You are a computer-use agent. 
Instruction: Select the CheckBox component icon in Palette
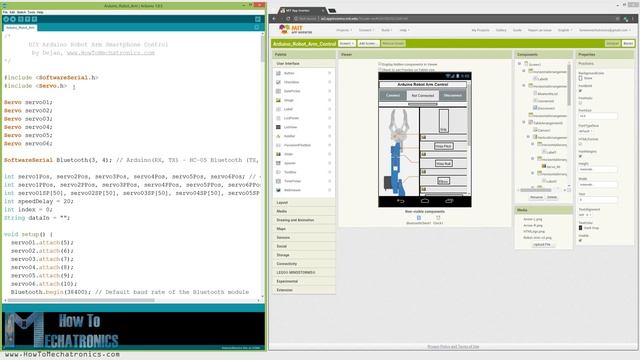pyautogui.click(x=278, y=82)
